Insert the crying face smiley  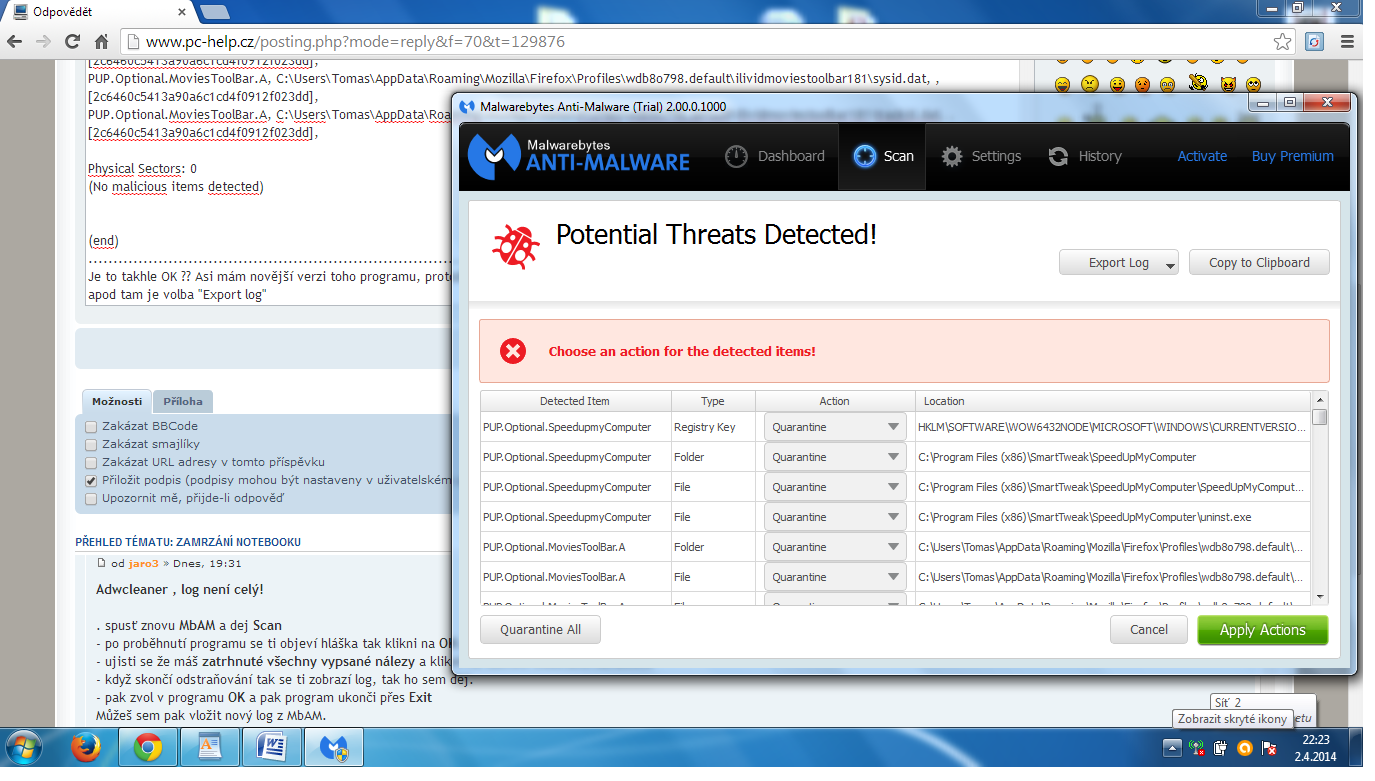pos(1168,84)
